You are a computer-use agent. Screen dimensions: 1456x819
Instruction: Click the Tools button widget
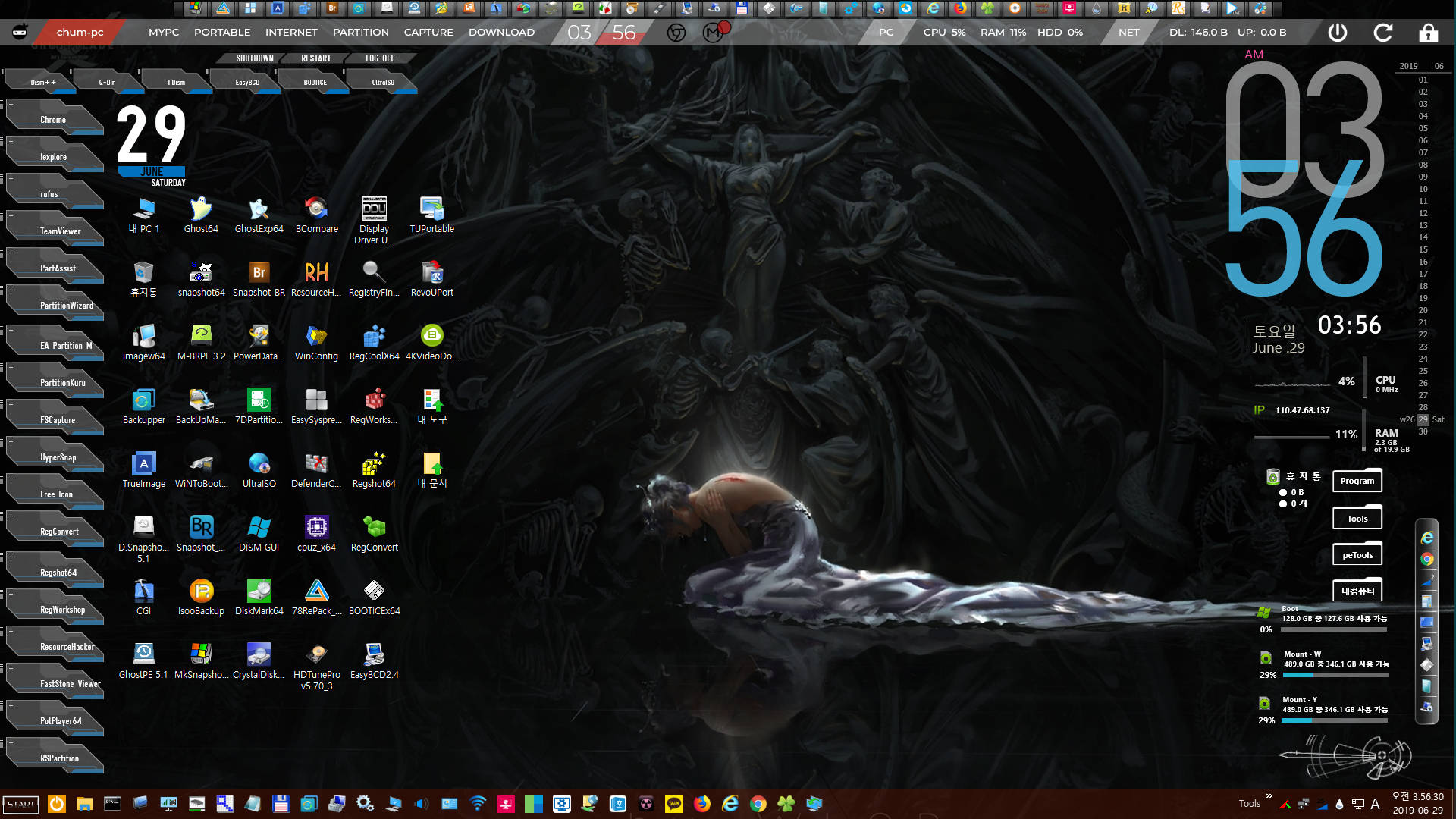coord(1357,519)
